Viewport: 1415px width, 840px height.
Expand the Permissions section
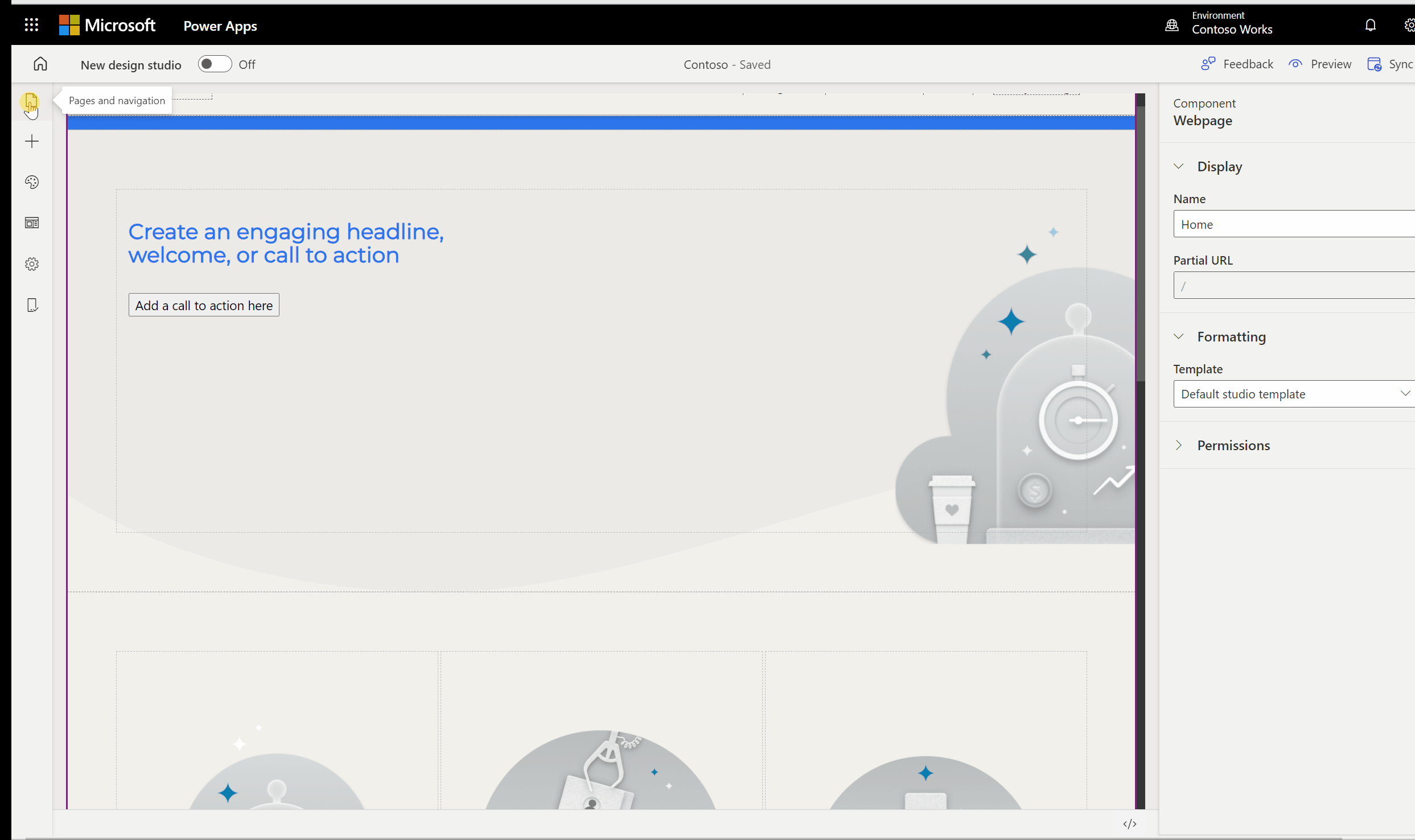point(1179,445)
